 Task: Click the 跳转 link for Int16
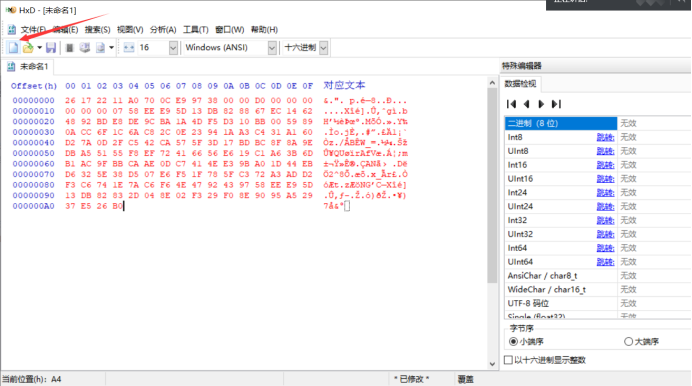(x=606, y=165)
